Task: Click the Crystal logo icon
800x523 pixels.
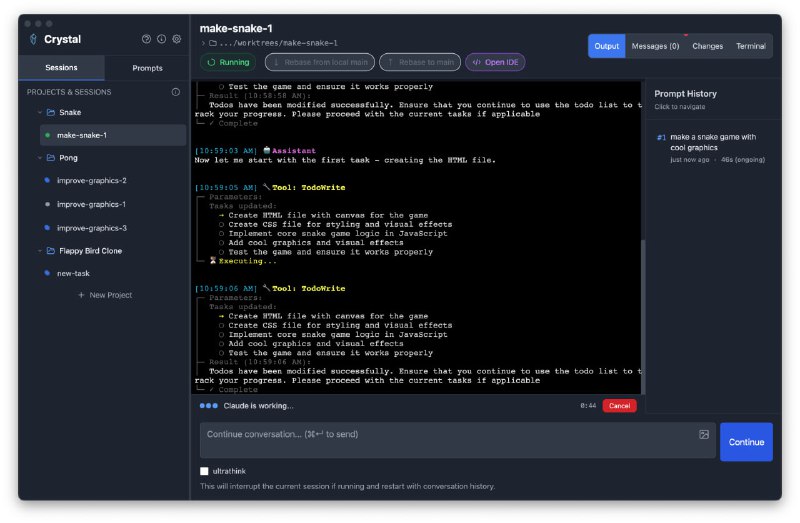Action: (33, 39)
